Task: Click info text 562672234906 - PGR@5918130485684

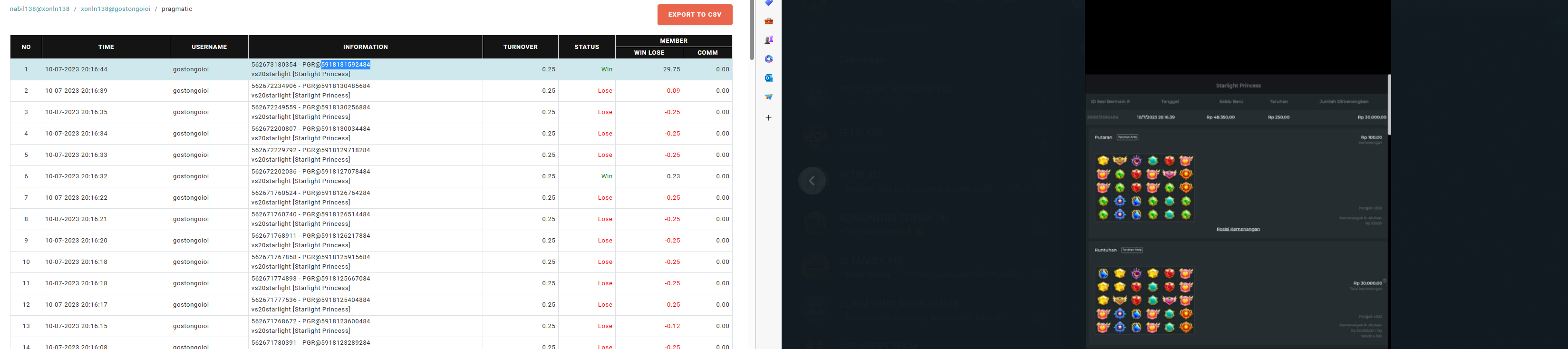Action: click(310, 86)
